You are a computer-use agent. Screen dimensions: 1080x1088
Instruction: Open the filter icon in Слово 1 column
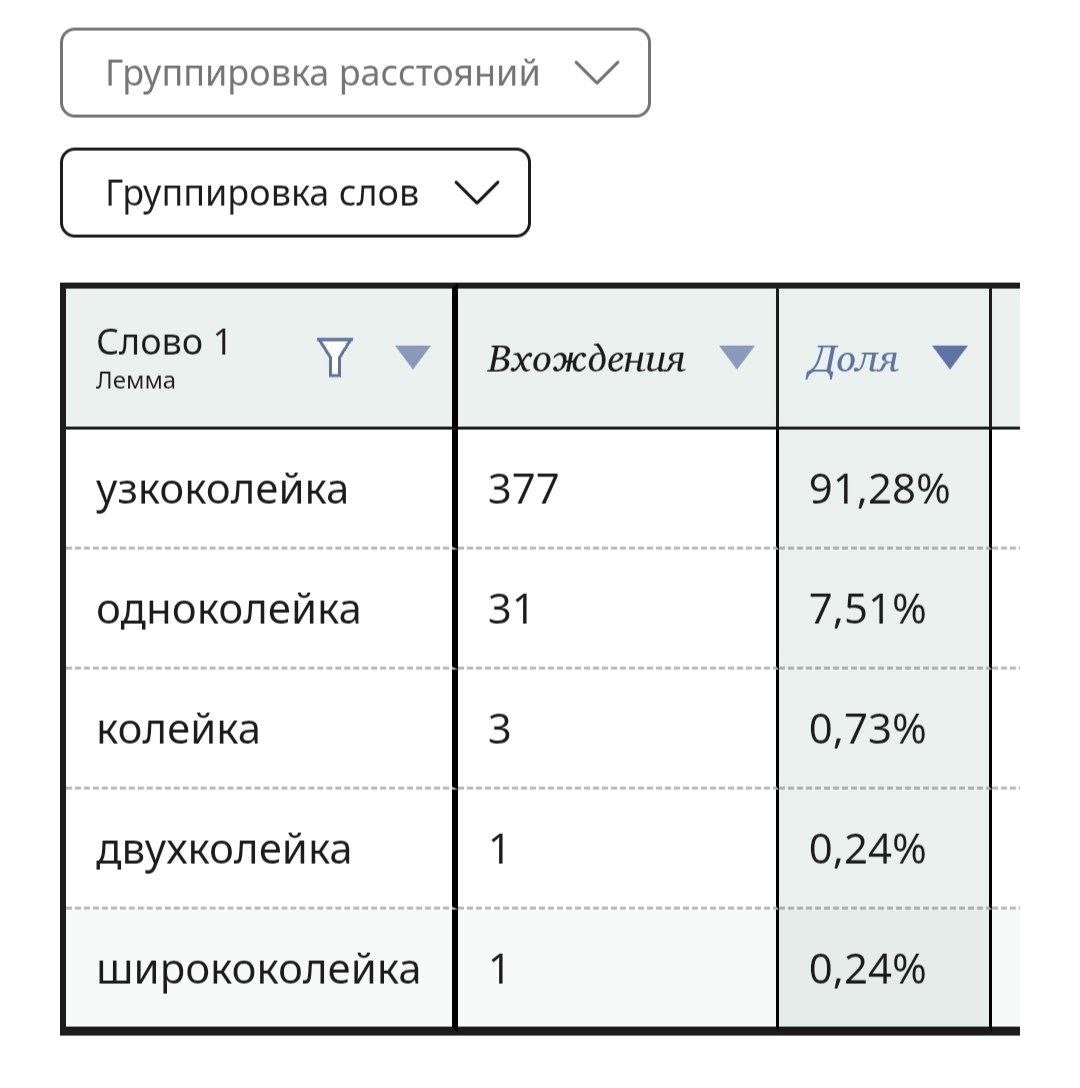(x=335, y=357)
